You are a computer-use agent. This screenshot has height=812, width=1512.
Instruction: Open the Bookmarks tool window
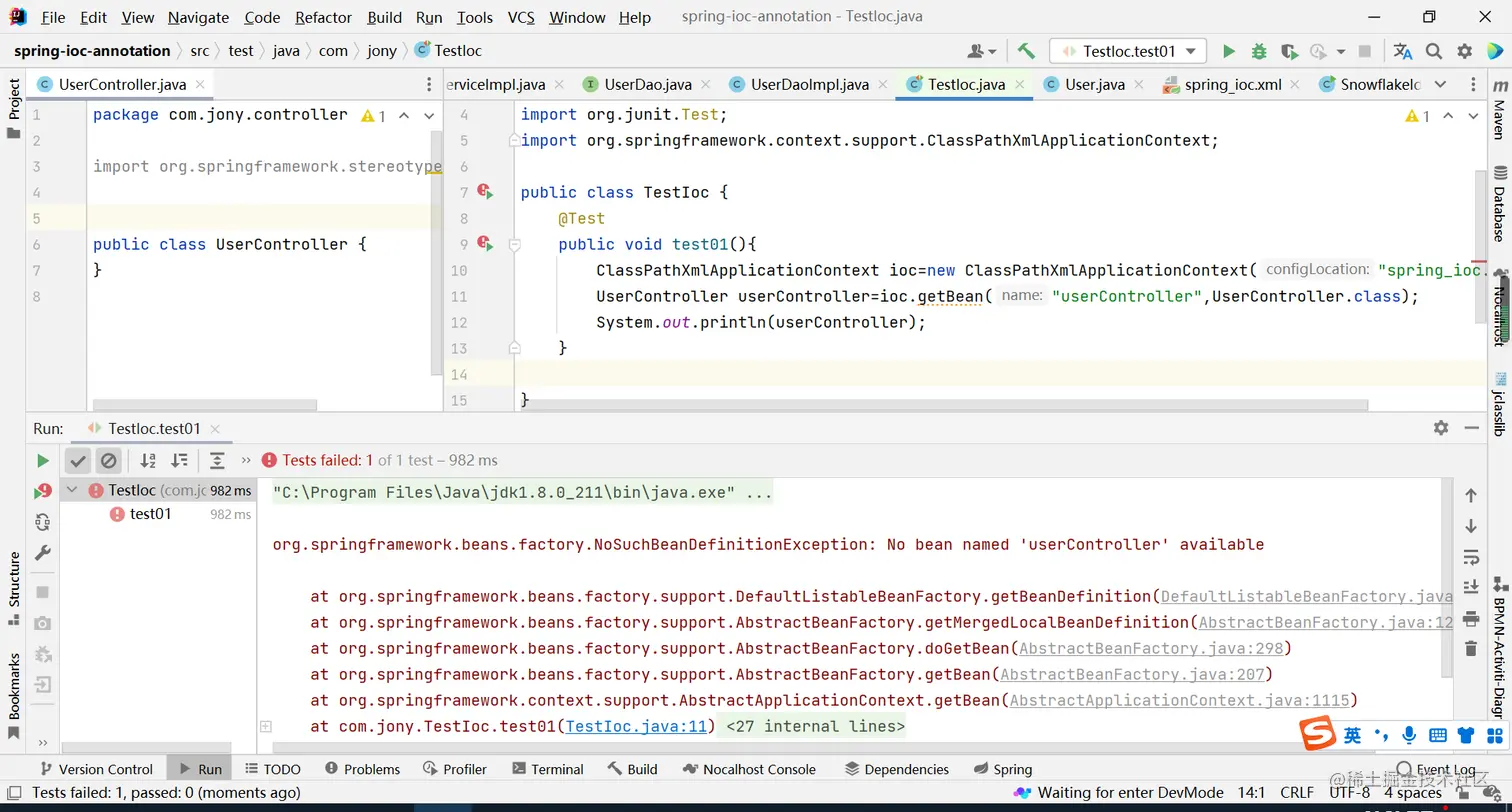pos(14,696)
